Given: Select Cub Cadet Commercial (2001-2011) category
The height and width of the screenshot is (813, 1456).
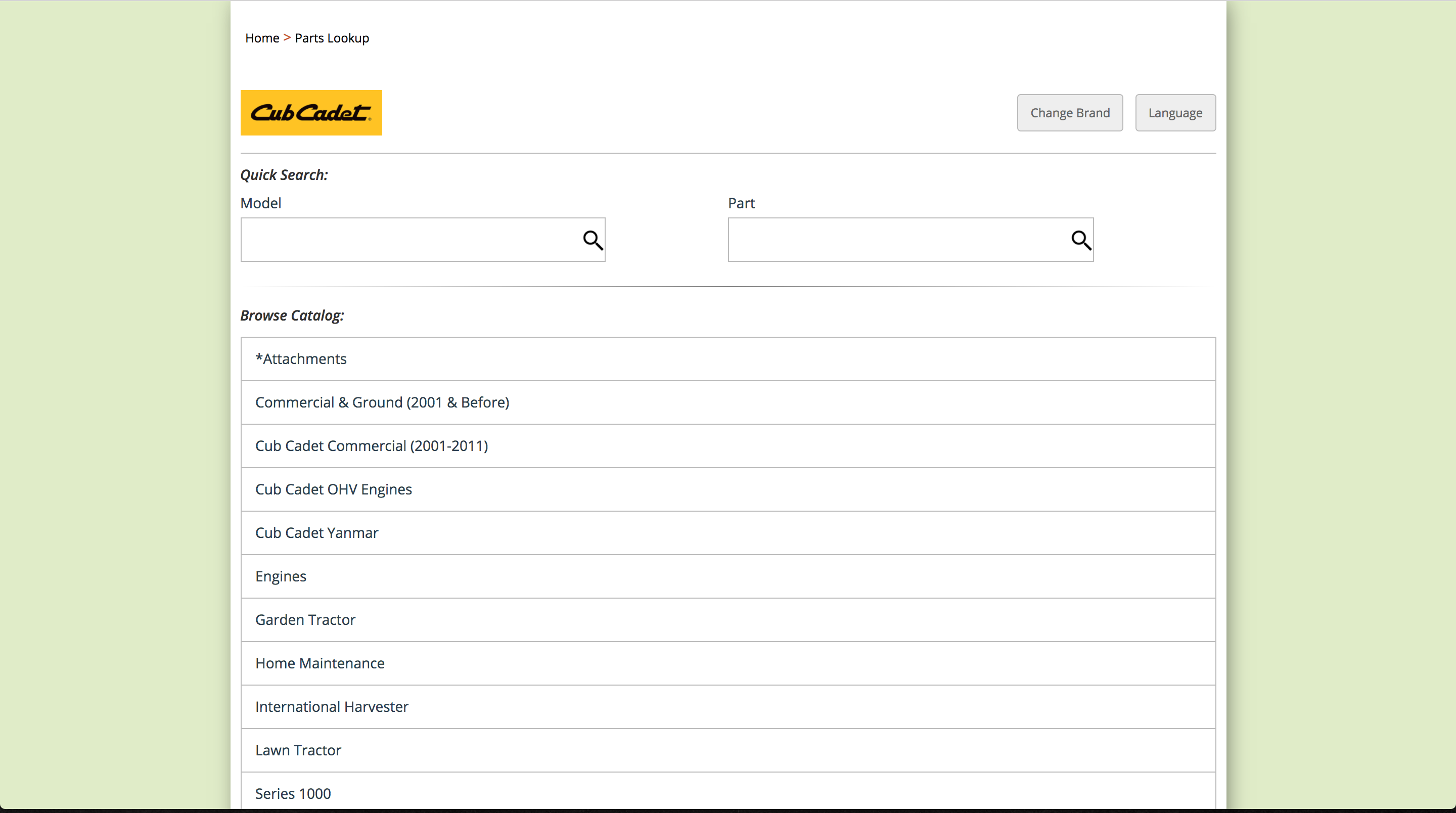Looking at the screenshot, I should 728,446.
